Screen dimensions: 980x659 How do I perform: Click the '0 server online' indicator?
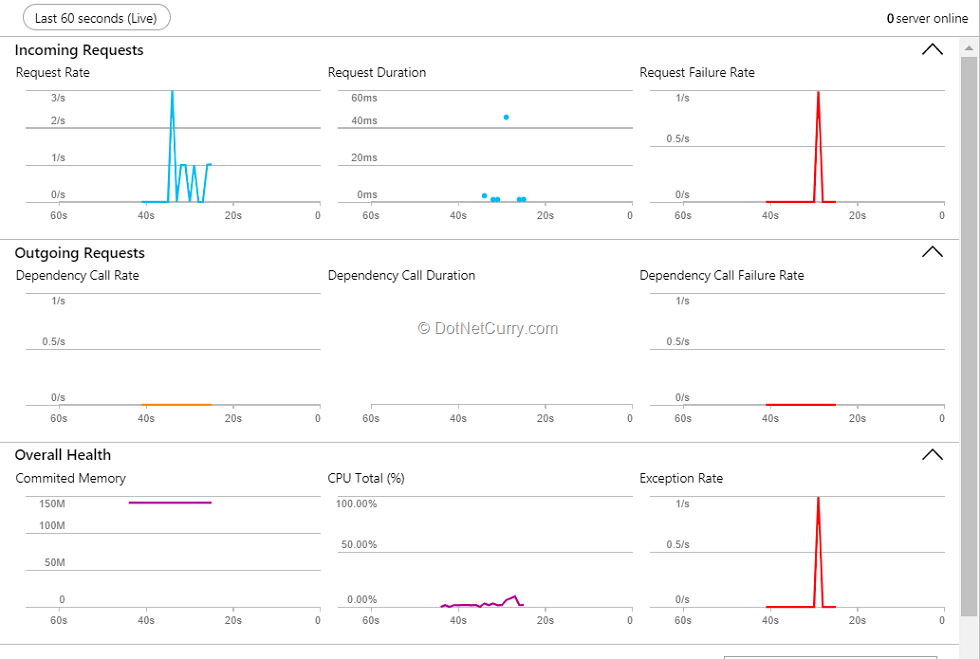click(x=926, y=18)
